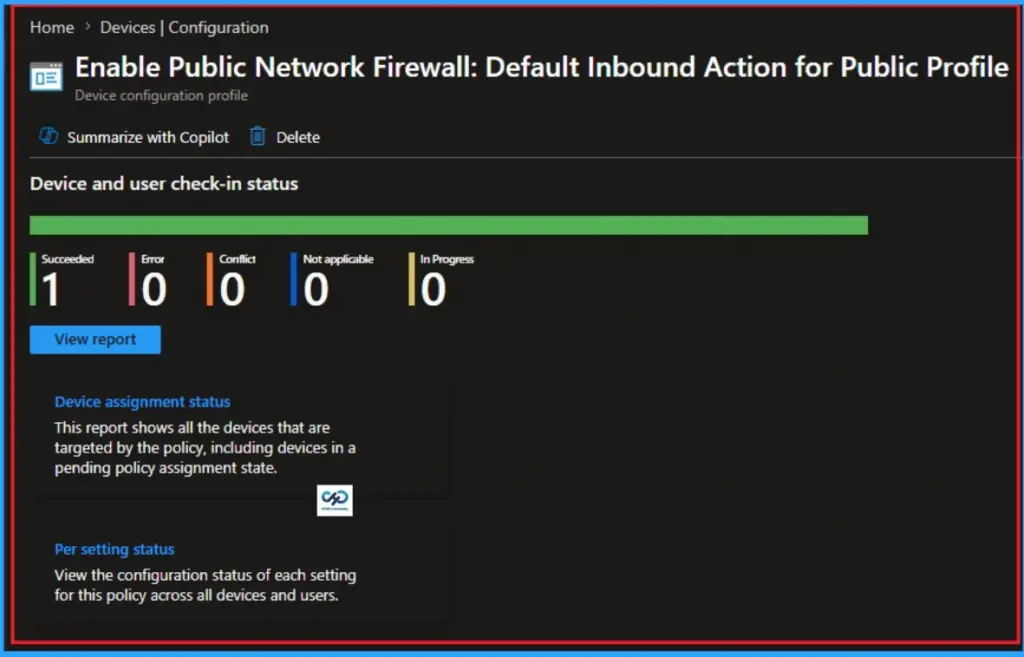
Task: Open the Devices | Configuration breadcrumb
Action: (183, 27)
